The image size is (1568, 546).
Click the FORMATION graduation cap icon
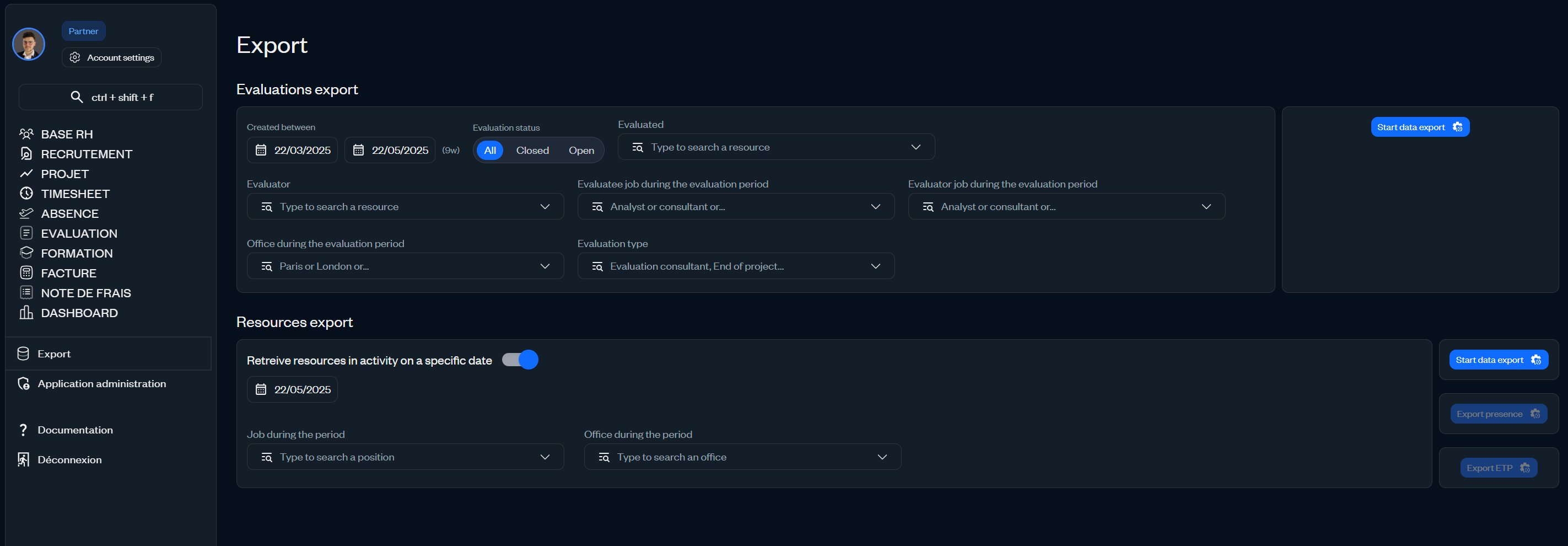click(x=26, y=252)
